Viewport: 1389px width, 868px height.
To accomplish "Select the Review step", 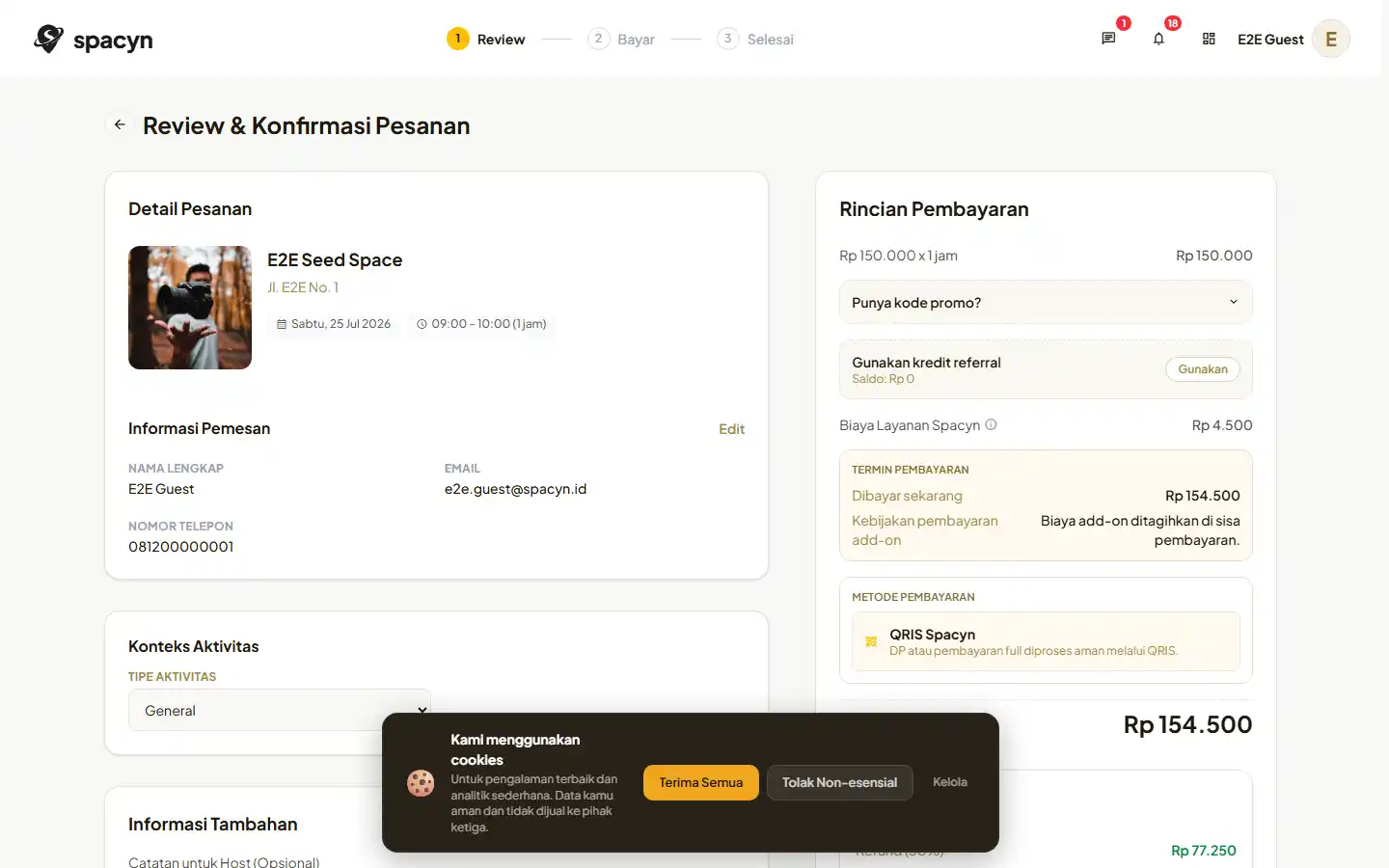I will (x=486, y=39).
